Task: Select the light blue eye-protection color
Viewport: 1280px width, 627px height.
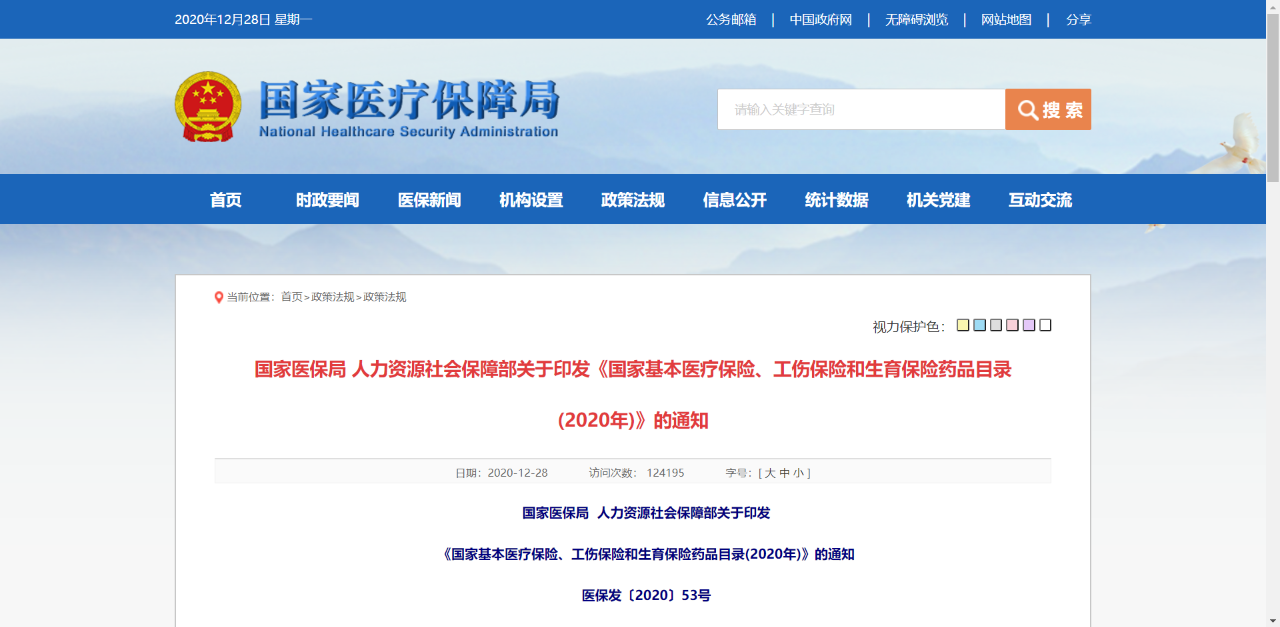Action: pyautogui.click(x=980, y=325)
